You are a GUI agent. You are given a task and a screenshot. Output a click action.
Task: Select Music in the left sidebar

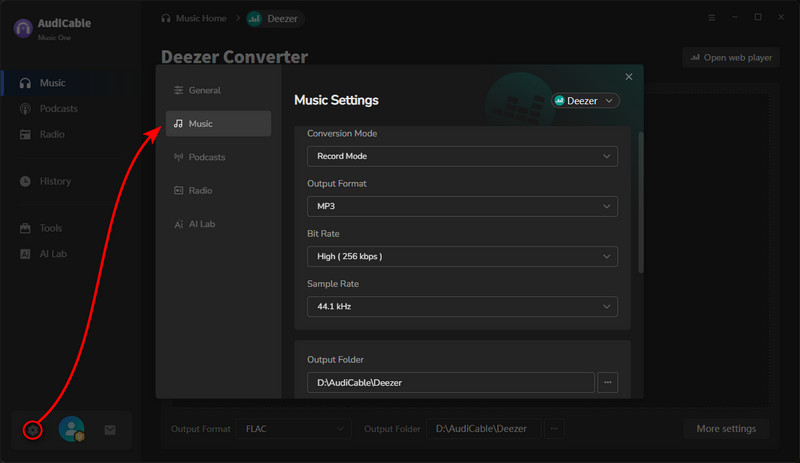(x=53, y=83)
